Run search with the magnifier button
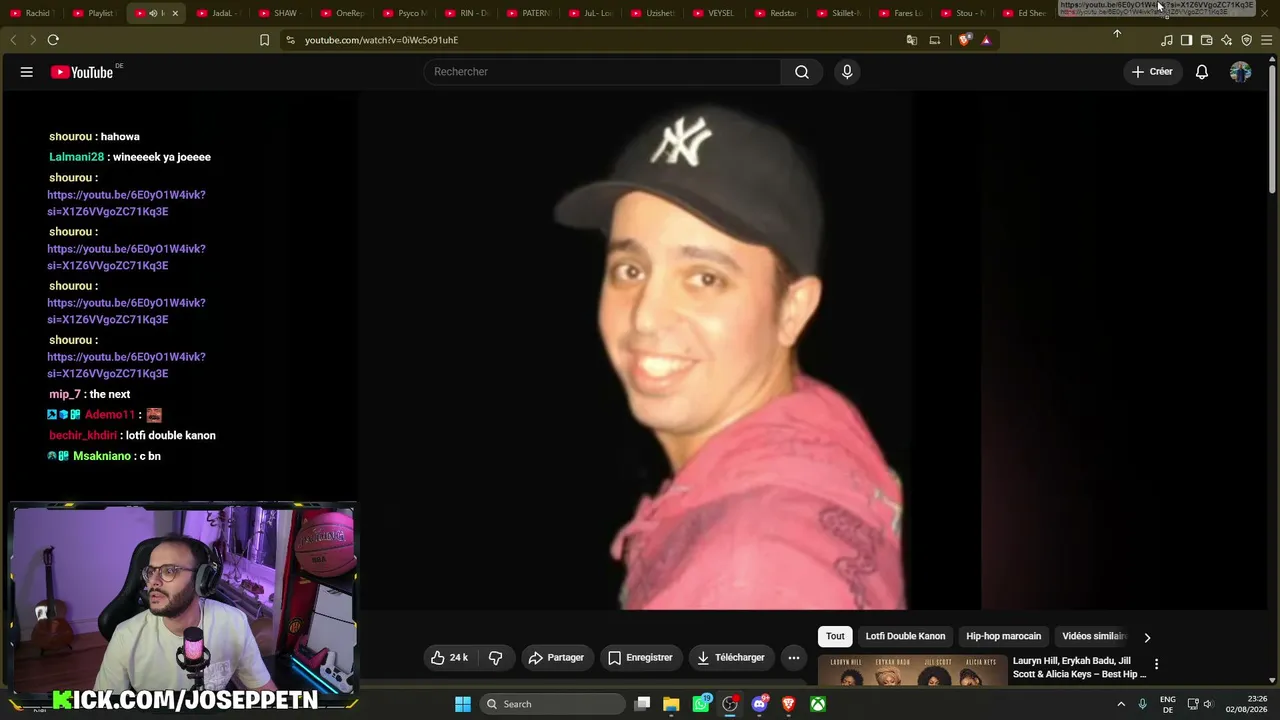This screenshot has width=1280, height=720. pos(802,72)
